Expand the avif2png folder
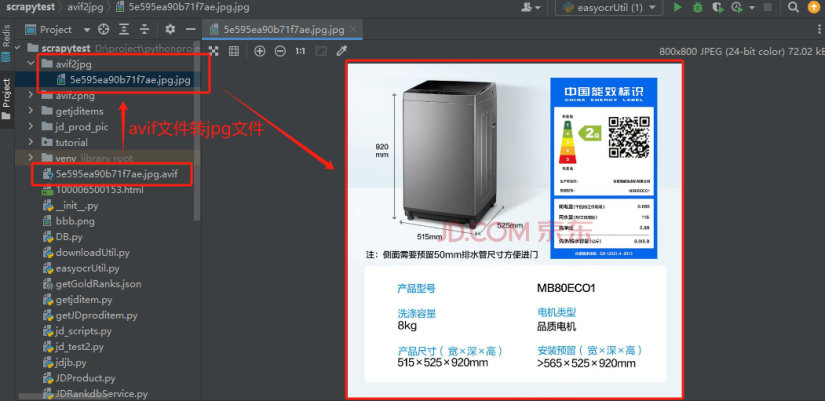Viewport: 825px width, 401px height. tap(32, 95)
